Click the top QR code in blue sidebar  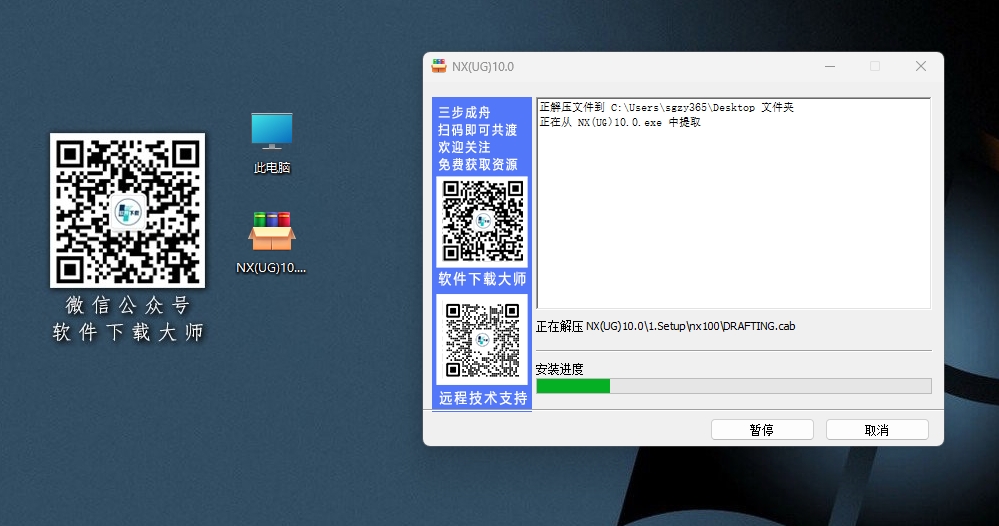(482, 221)
